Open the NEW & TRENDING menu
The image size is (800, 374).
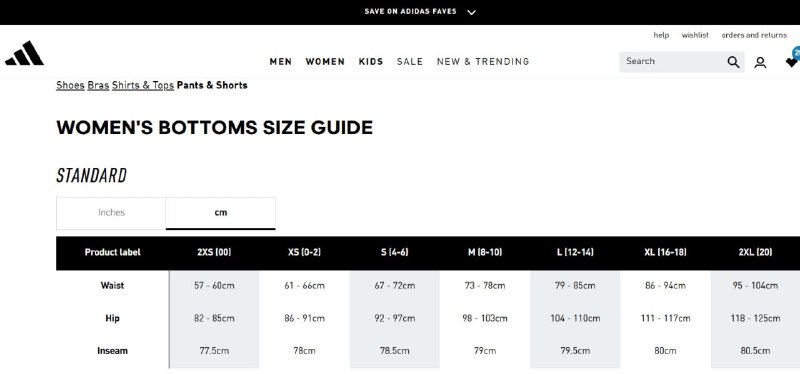pos(483,62)
